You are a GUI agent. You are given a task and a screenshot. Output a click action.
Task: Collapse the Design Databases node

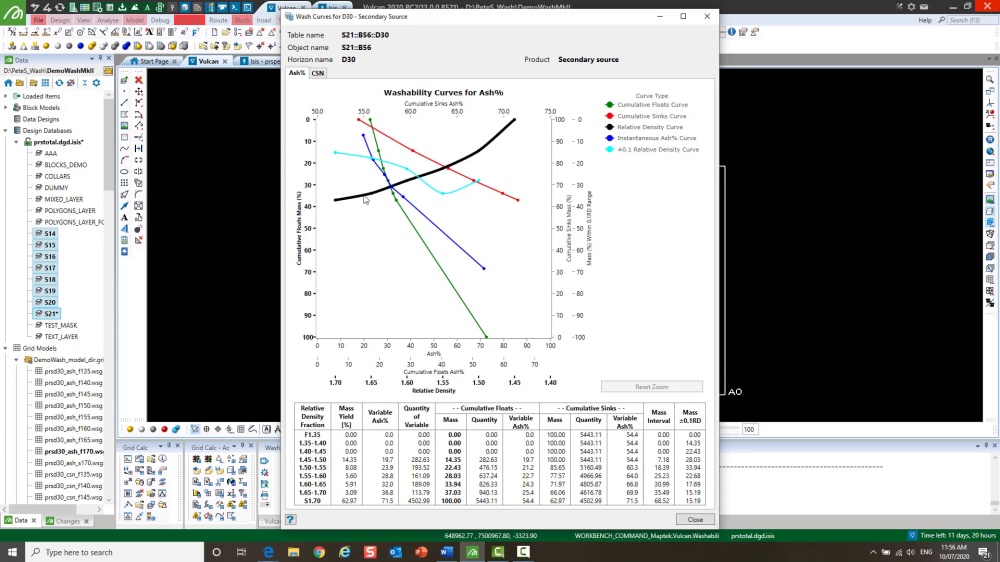(x=5, y=131)
